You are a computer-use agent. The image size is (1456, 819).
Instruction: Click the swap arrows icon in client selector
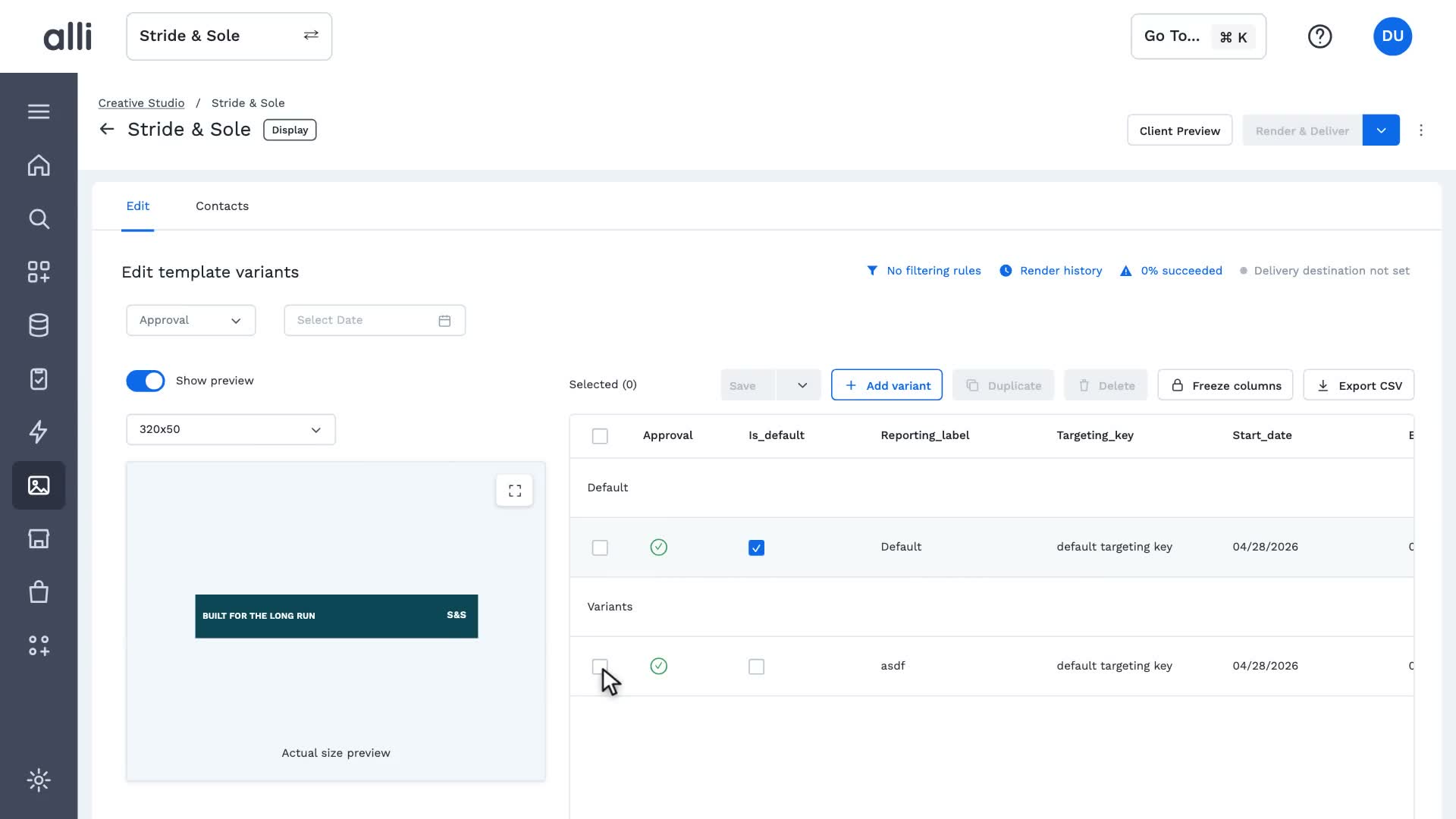pos(311,36)
